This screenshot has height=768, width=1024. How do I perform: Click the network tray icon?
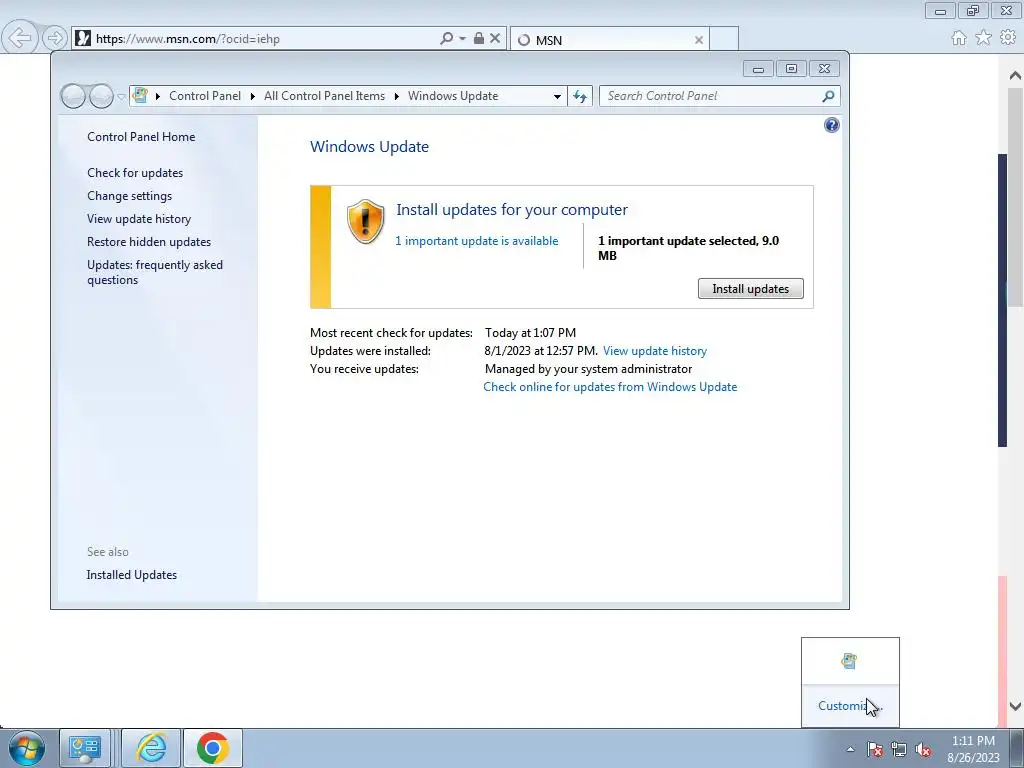[x=899, y=749]
